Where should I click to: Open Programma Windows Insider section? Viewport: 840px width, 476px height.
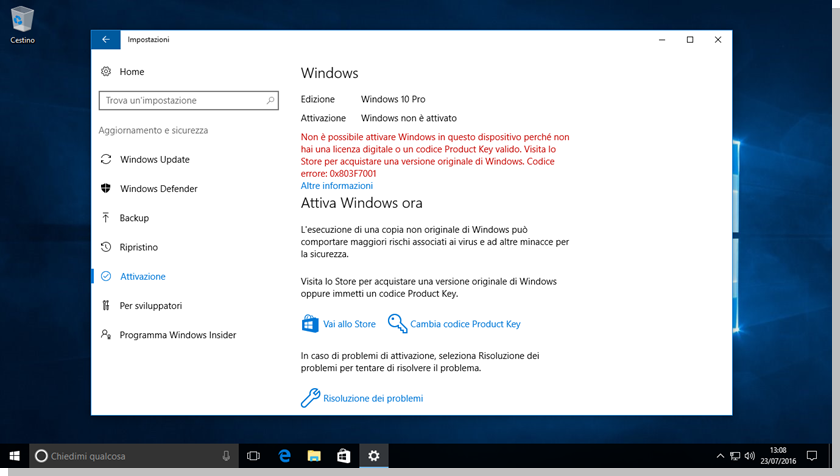click(x=177, y=335)
